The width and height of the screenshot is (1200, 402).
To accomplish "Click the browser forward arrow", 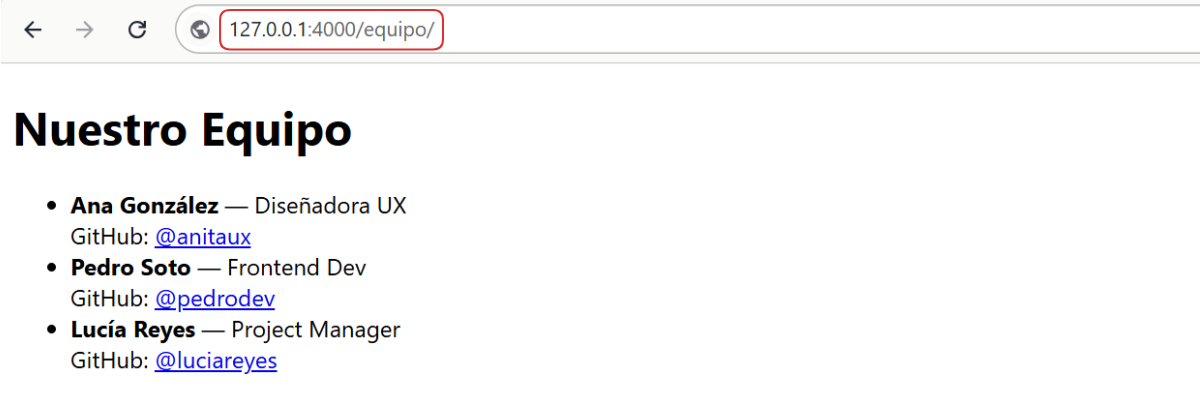I will coord(85,30).
